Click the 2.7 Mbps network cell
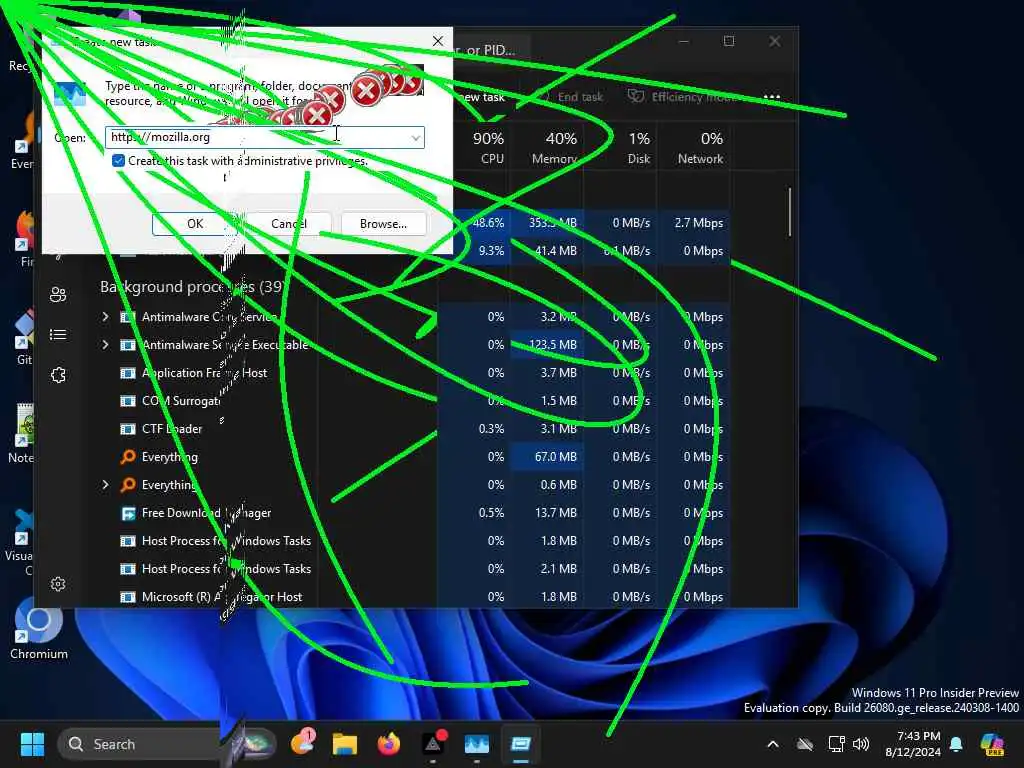 (x=694, y=223)
